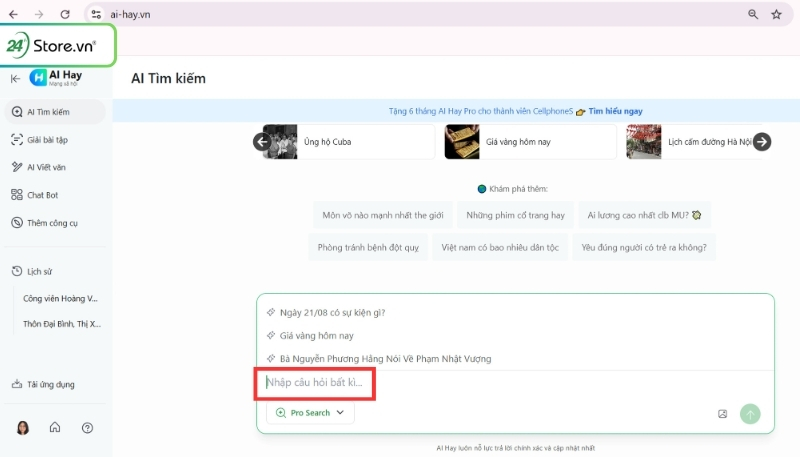Select suggestion Phòng tránh bệnh đột quỵ
The width and height of the screenshot is (800, 457).
(368, 247)
